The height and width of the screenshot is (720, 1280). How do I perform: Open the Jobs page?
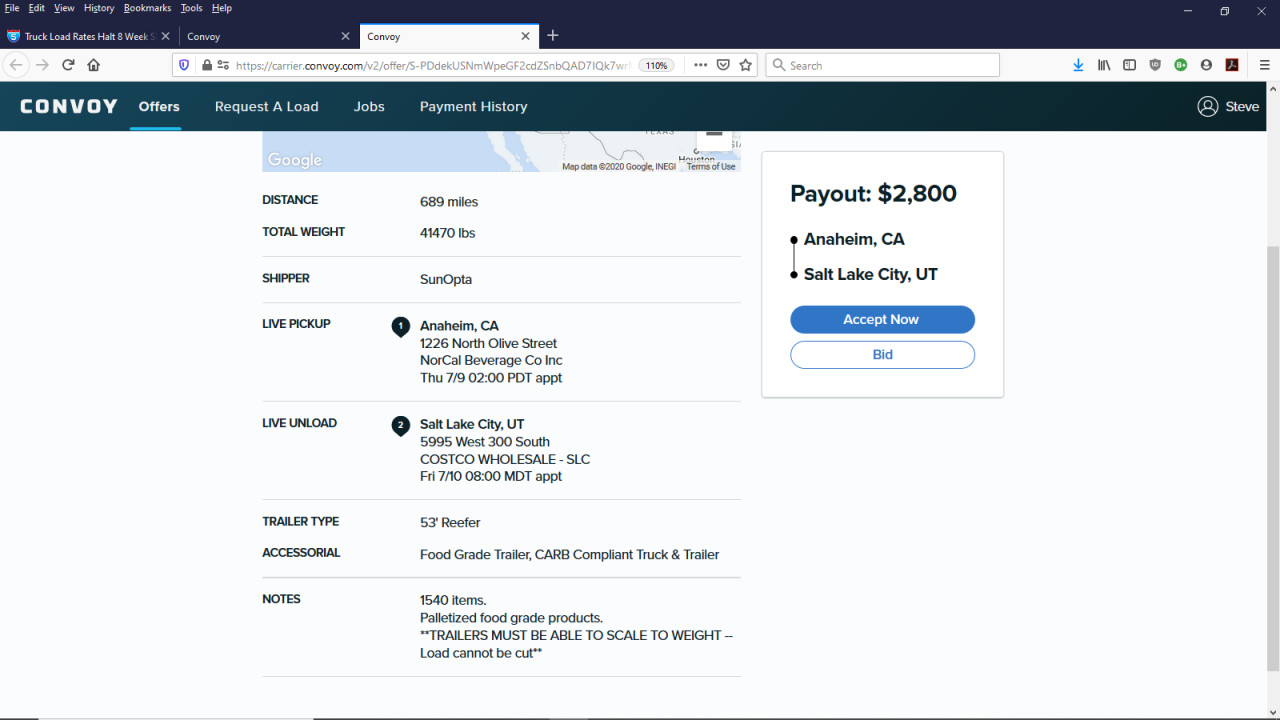pos(369,106)
